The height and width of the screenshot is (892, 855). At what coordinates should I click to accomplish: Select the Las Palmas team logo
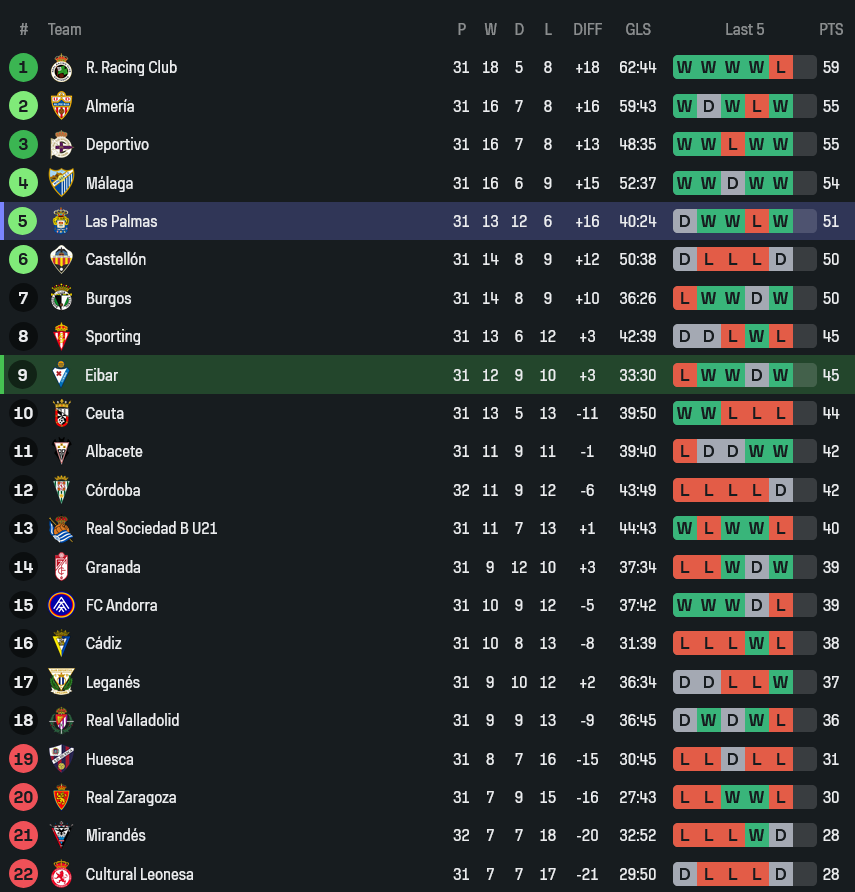pos(61,221)
